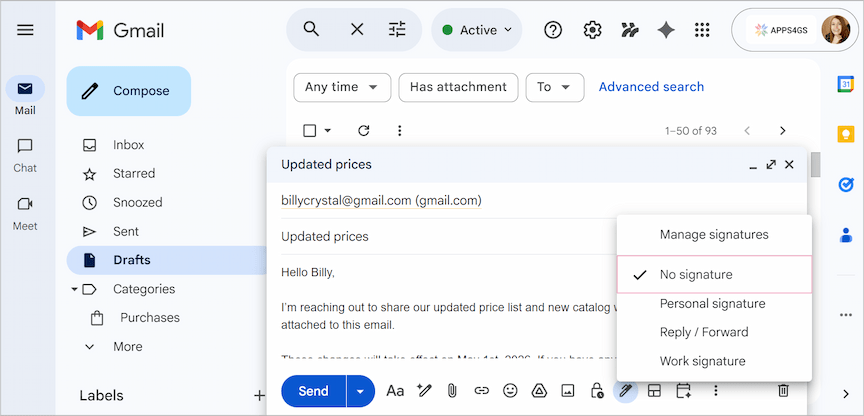The height and width of the screenshot is (416, 864).
Task: Show search options sliders icon
Action: pyautogui.click(x=397, y=30)
